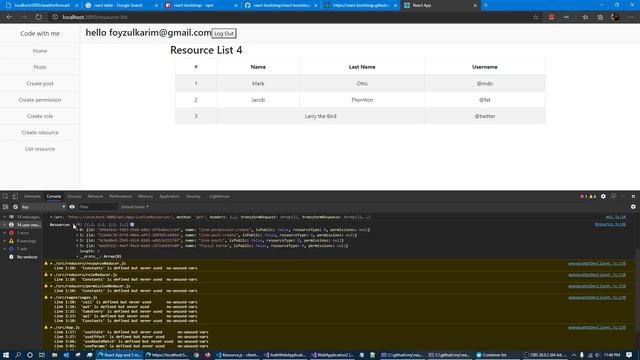Viewport: 640px width, 360px height.
Task: Switch to the Application DevTools tab
Action: tap(169, 196)
